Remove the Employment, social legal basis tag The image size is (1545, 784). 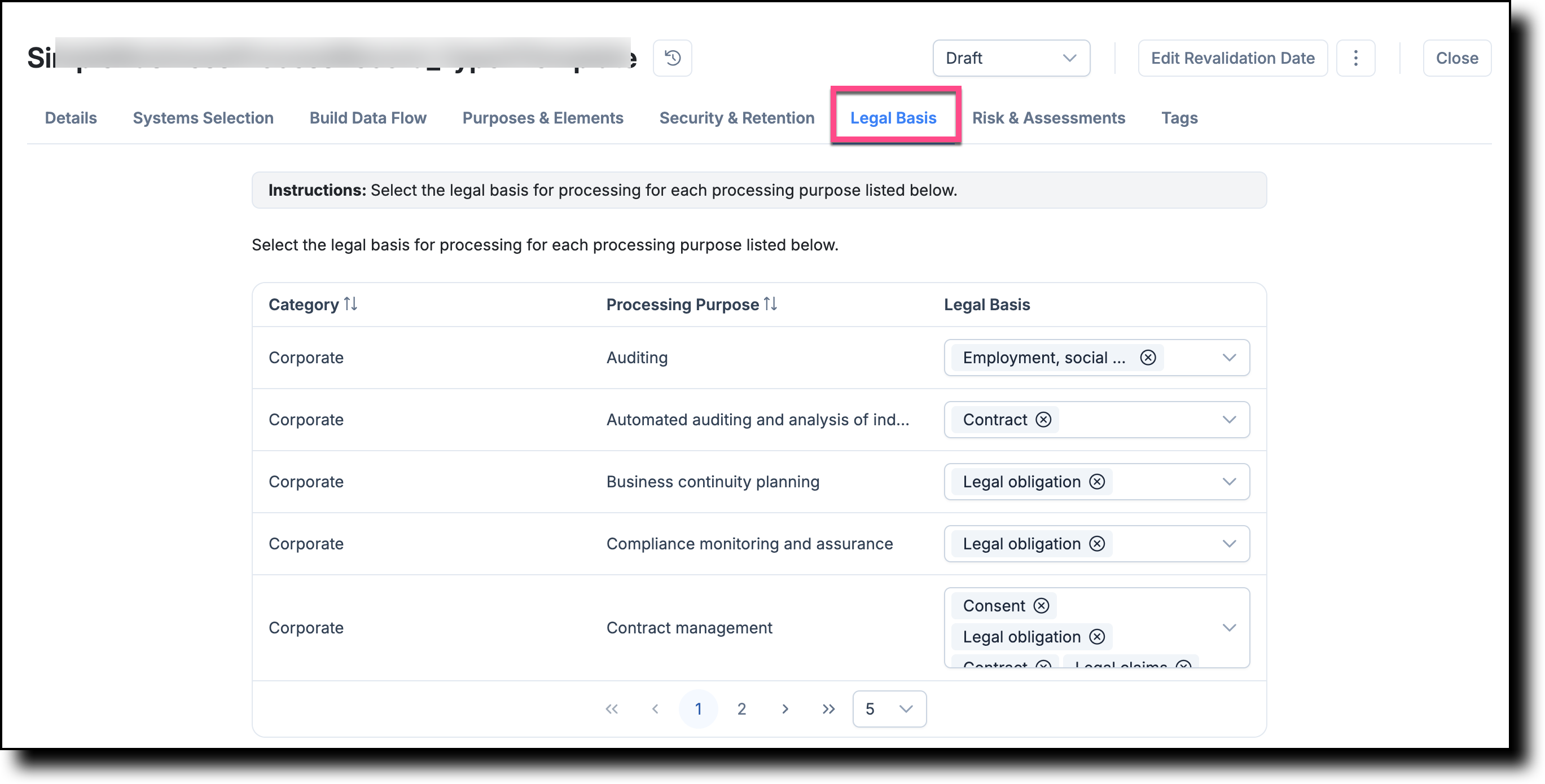[1147, 358]
